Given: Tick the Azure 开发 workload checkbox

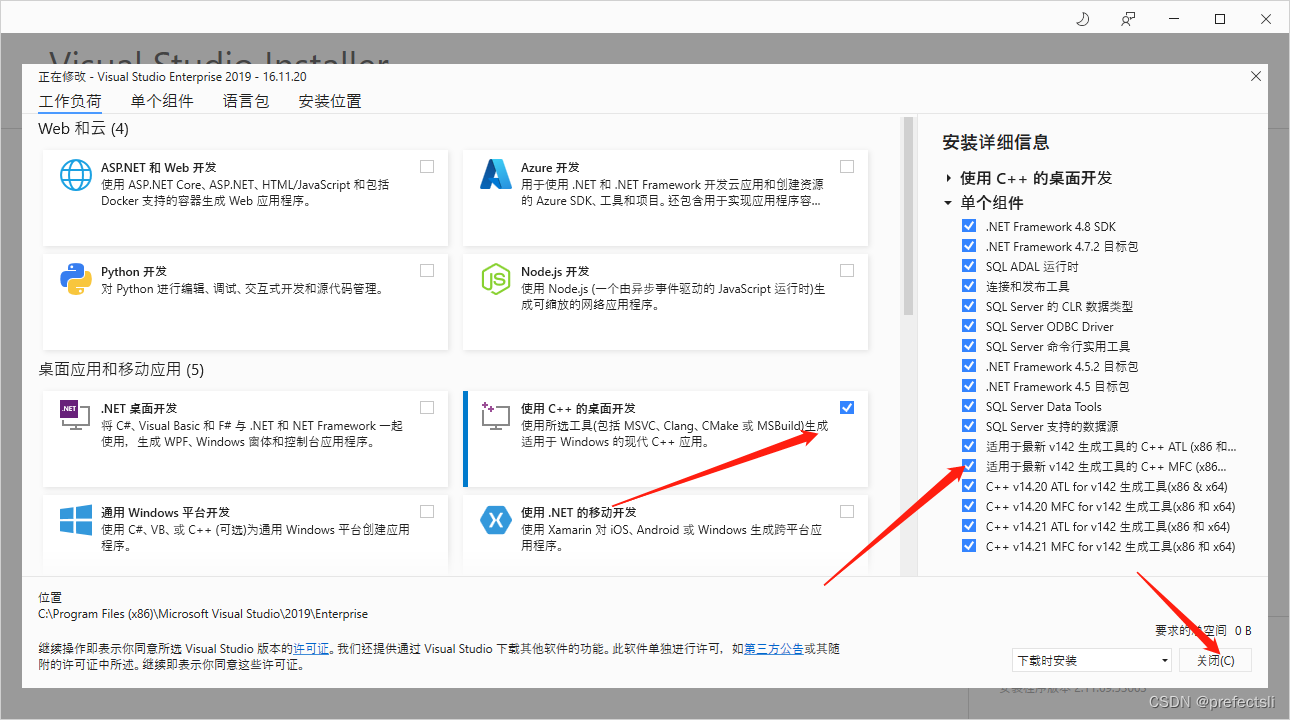Looking at the screenshot, I should (847, 166).
